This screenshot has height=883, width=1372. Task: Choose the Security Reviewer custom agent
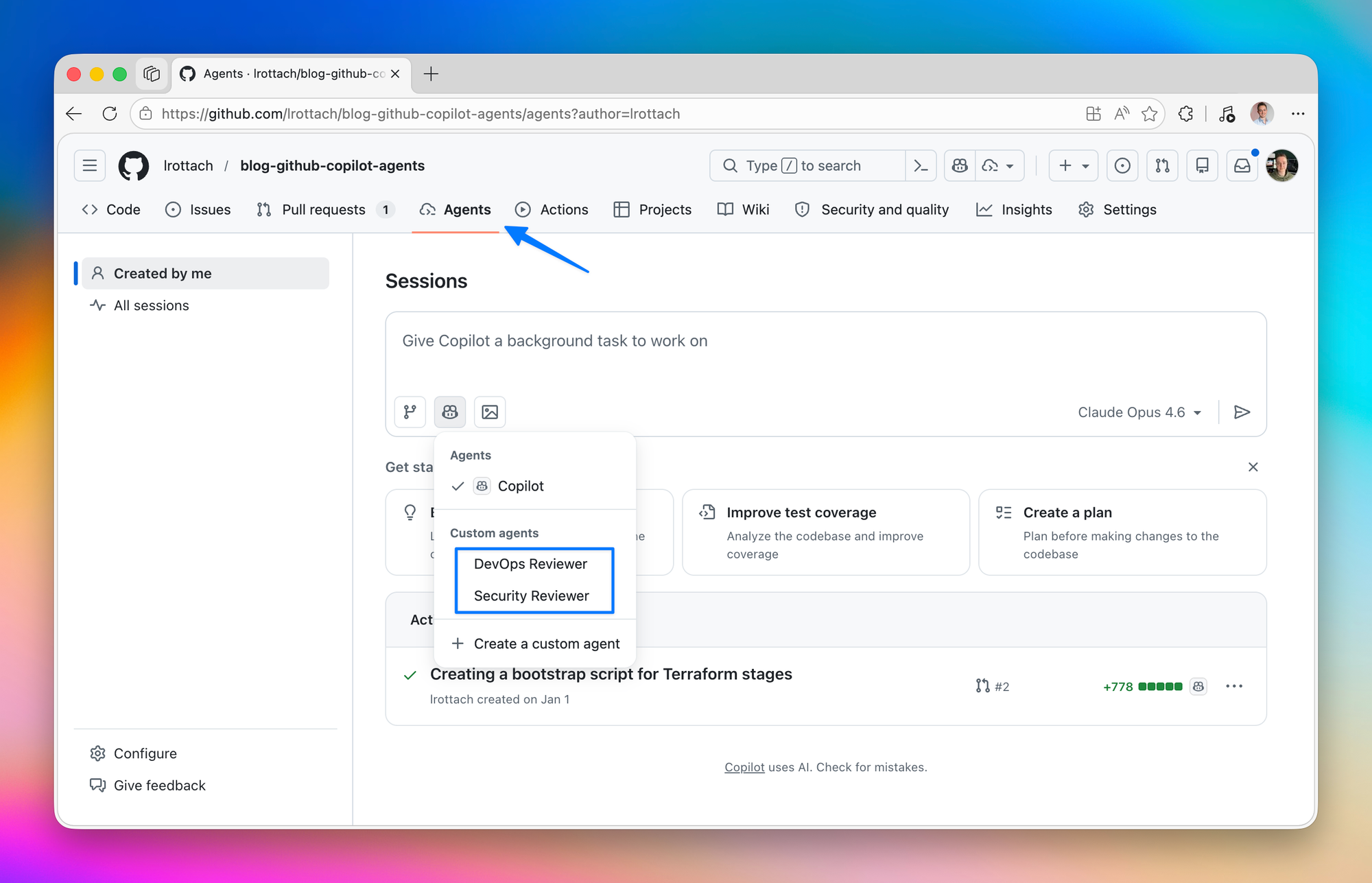click(x=531, y=596)
